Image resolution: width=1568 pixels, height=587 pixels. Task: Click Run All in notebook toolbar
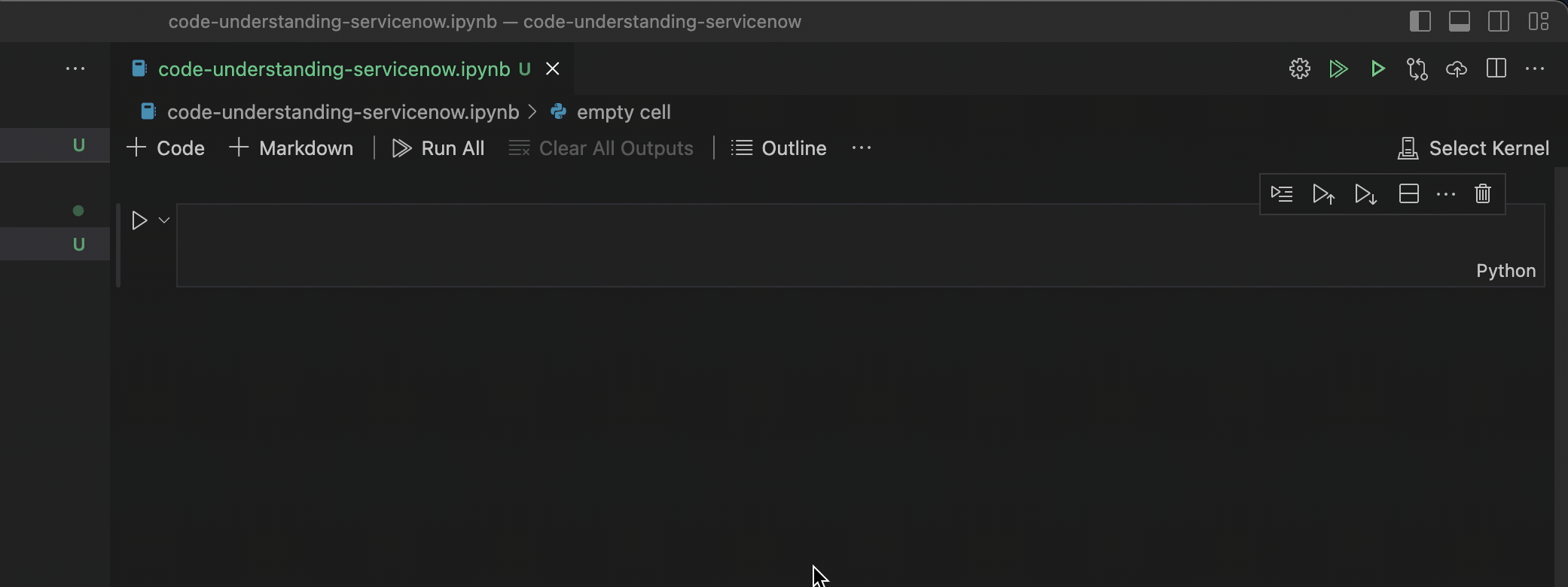438,148
